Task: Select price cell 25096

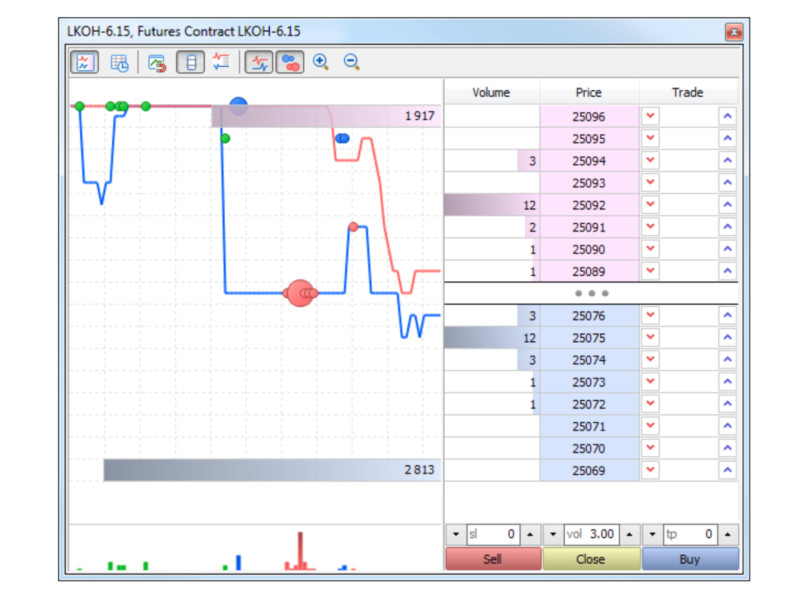Action: (589, 116)
